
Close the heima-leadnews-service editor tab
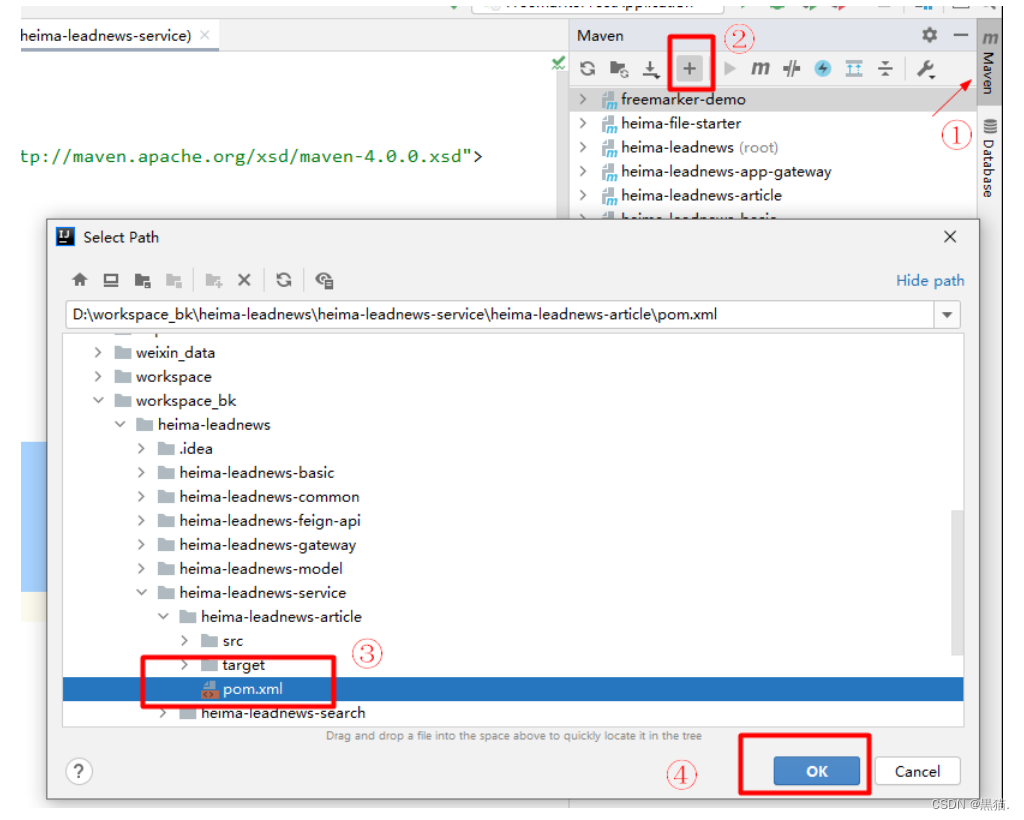click(x=204, y=35)
